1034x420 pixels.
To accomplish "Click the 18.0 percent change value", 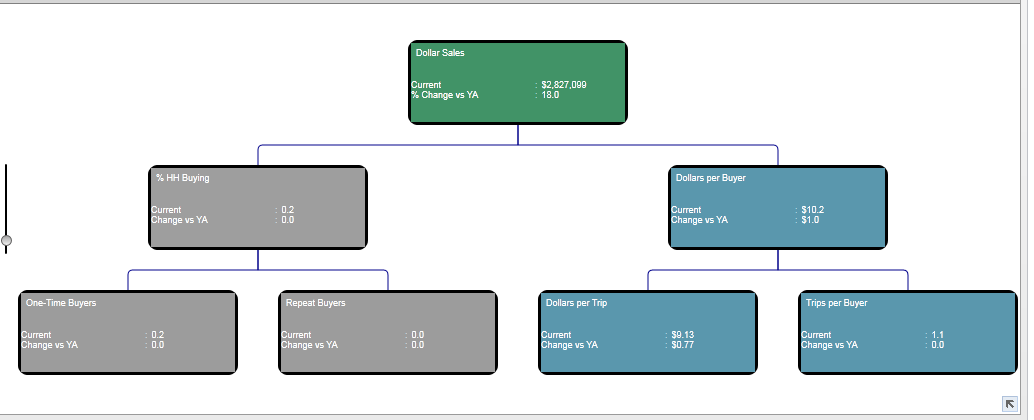I will point(550,95).
